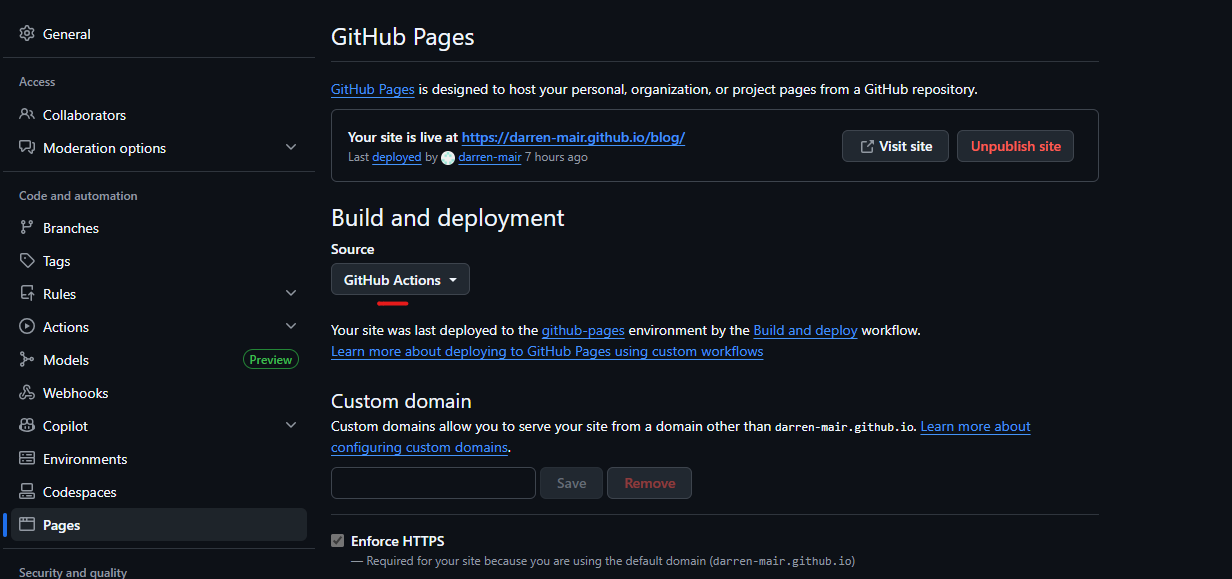Open Models settings

(x=159, y=360)
